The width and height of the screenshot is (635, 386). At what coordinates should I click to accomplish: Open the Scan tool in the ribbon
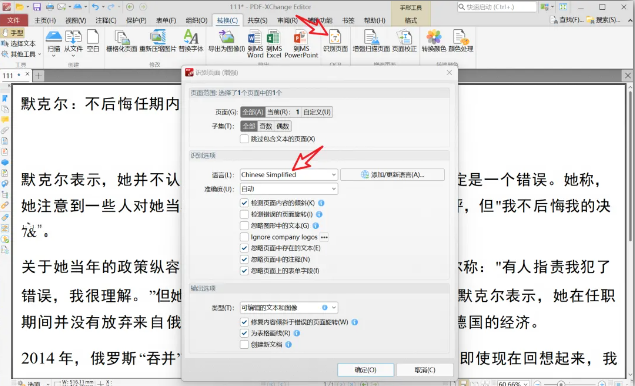(x=54, y=41)
